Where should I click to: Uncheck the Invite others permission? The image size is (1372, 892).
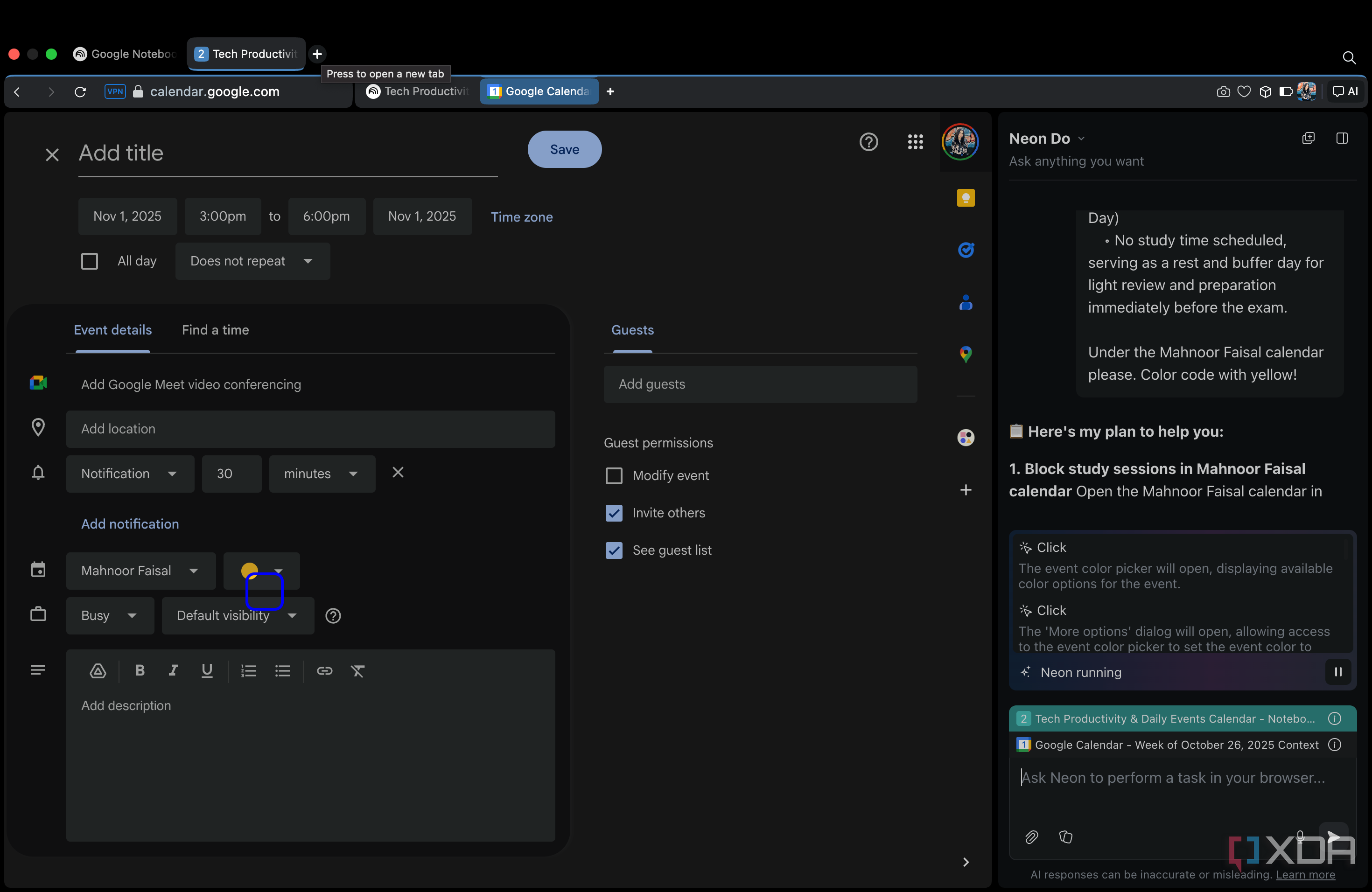(x=614, y=513)
